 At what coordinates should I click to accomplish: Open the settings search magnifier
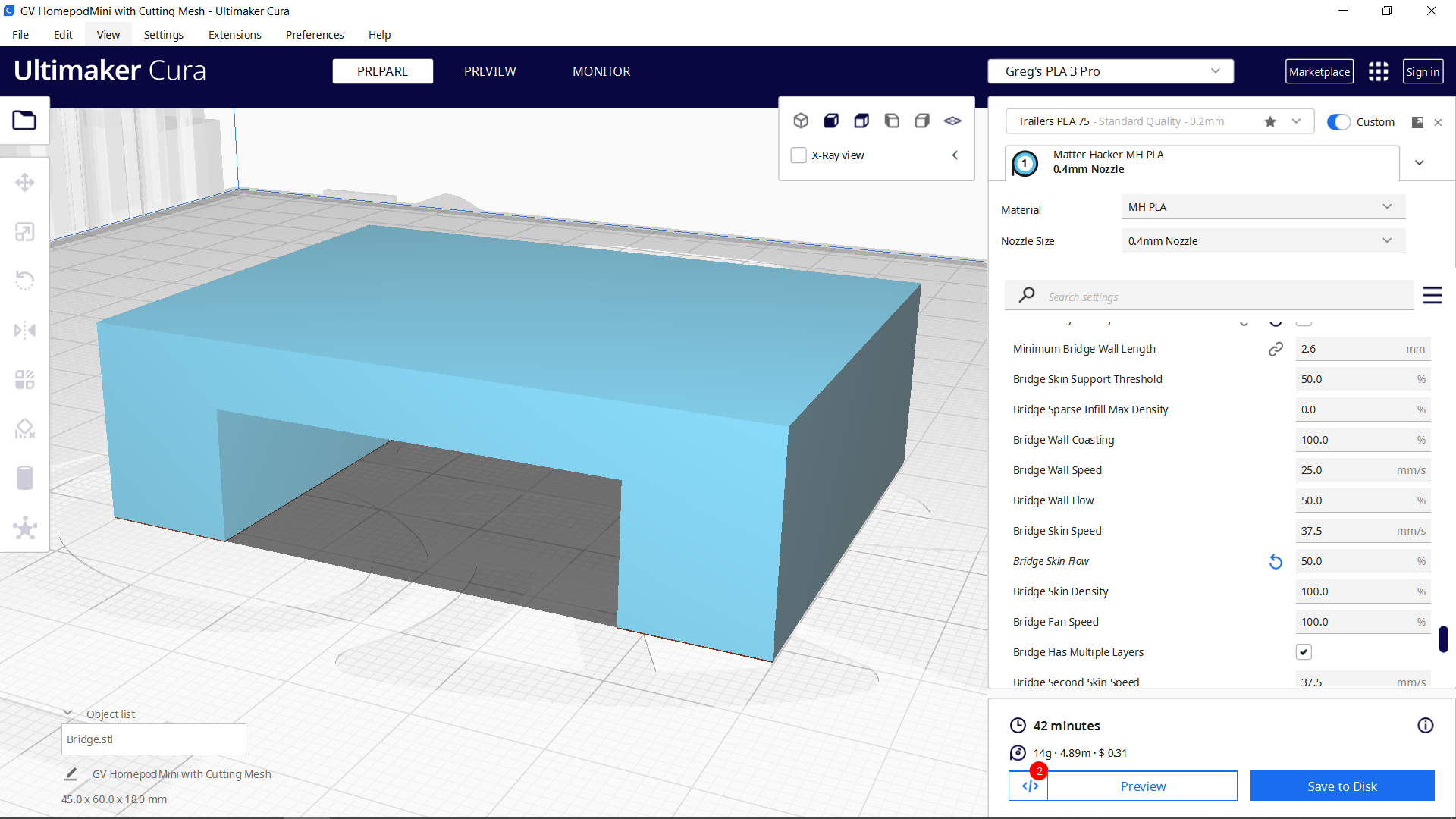click(x=1026, y=295)
